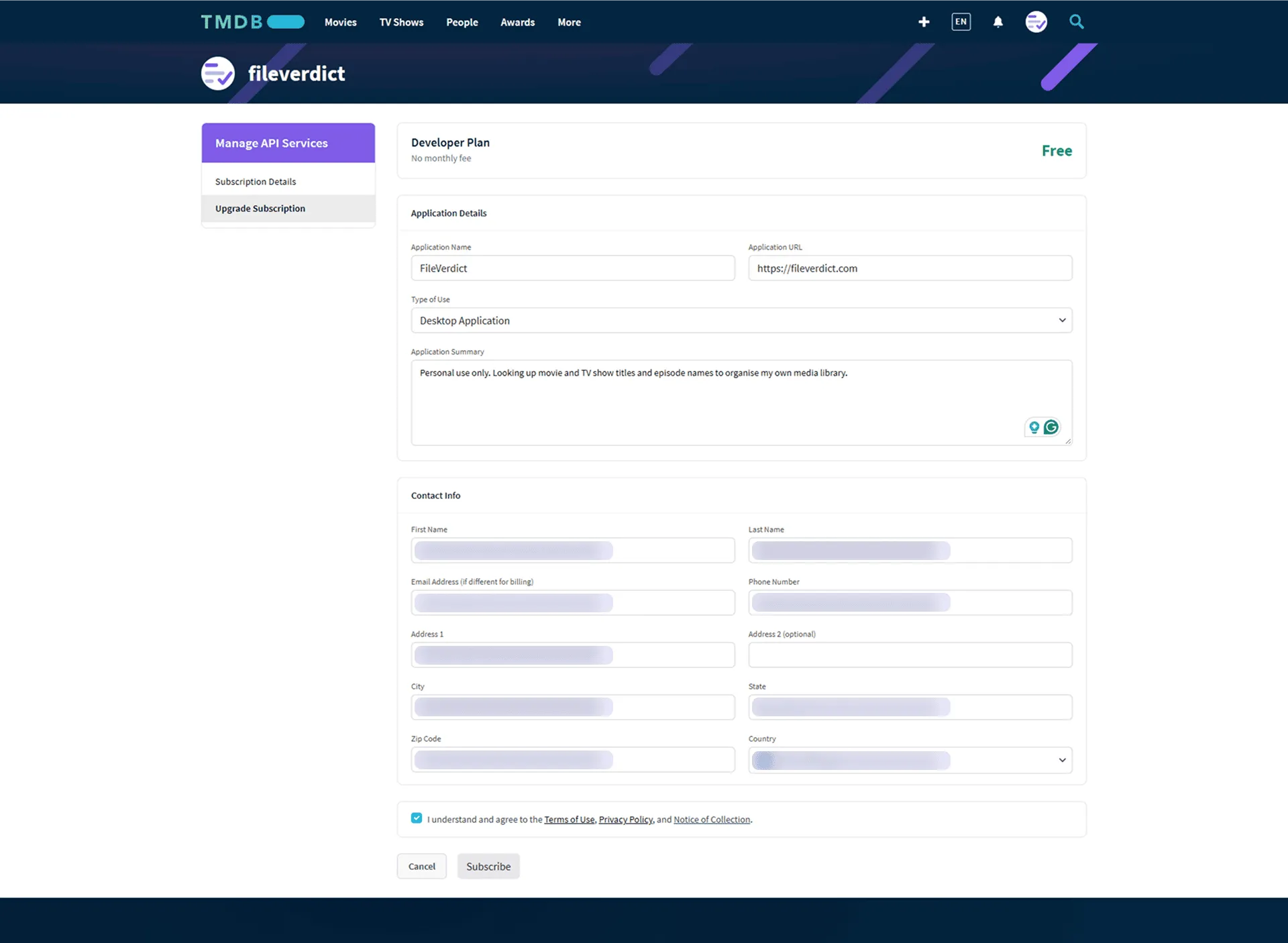Open the EN language selector
The width and height of the screenshot is (1288, 943).
click(961, 22)
